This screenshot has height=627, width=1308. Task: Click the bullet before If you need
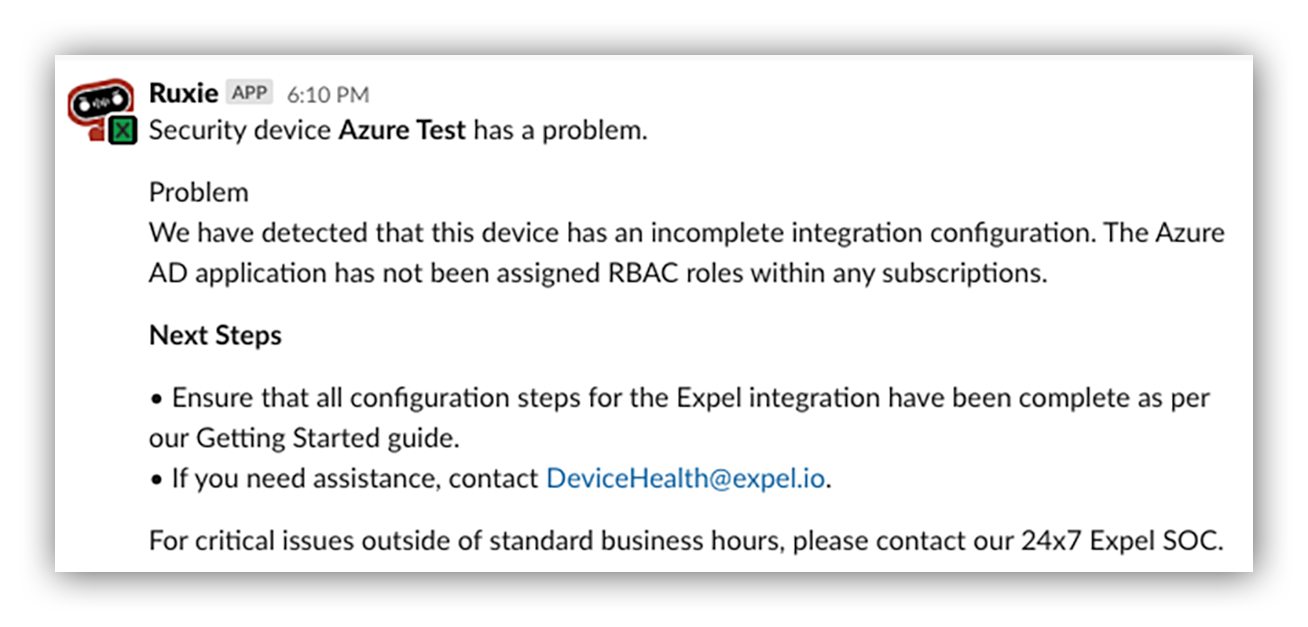(x=156, y=480)
